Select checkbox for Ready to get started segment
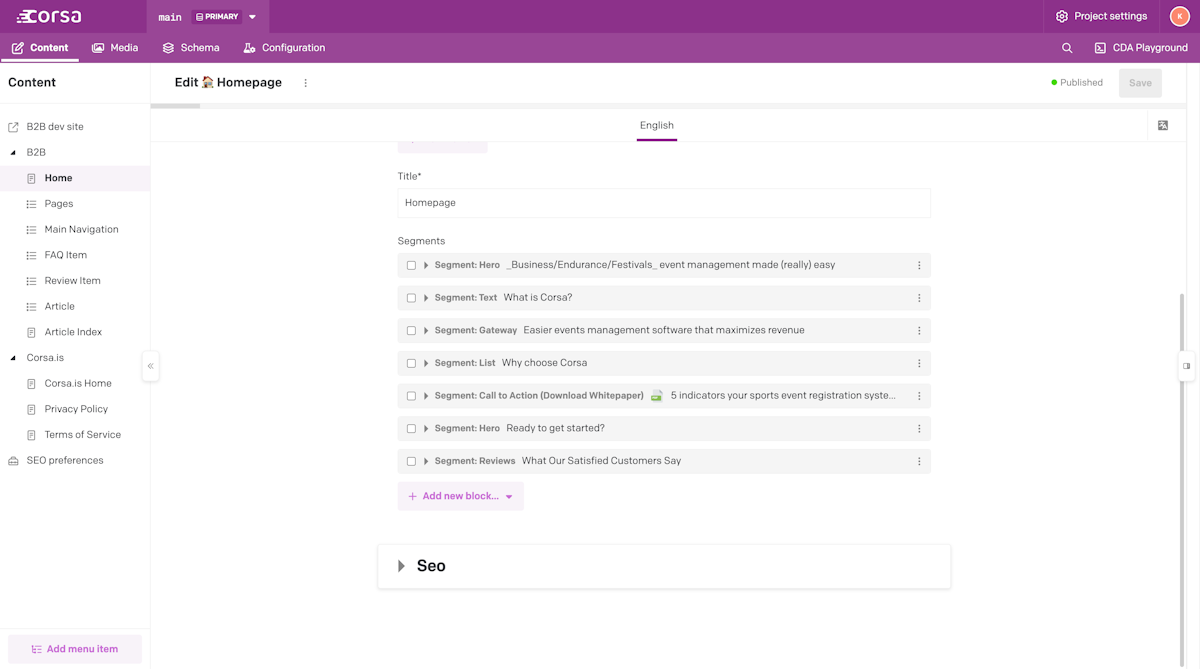 click(411, 428)
